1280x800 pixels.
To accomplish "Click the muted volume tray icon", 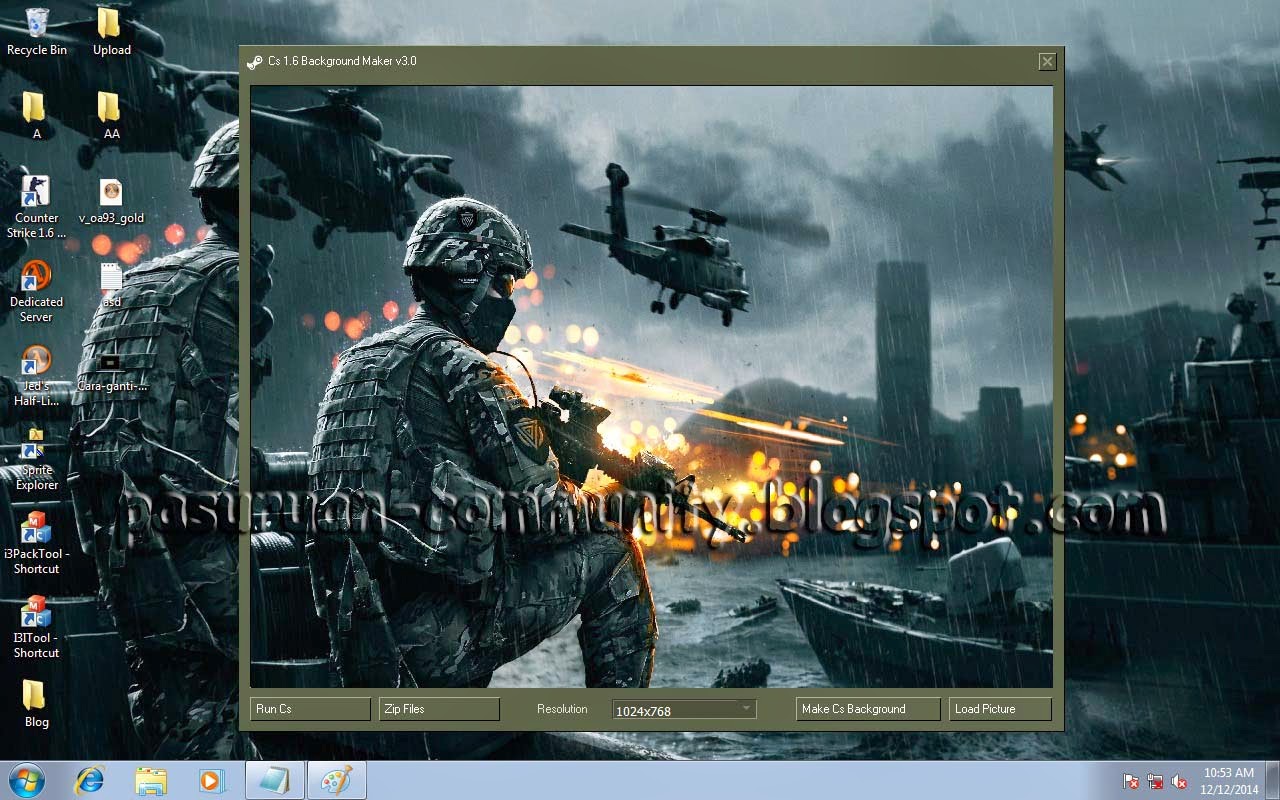I will 1179,781.
